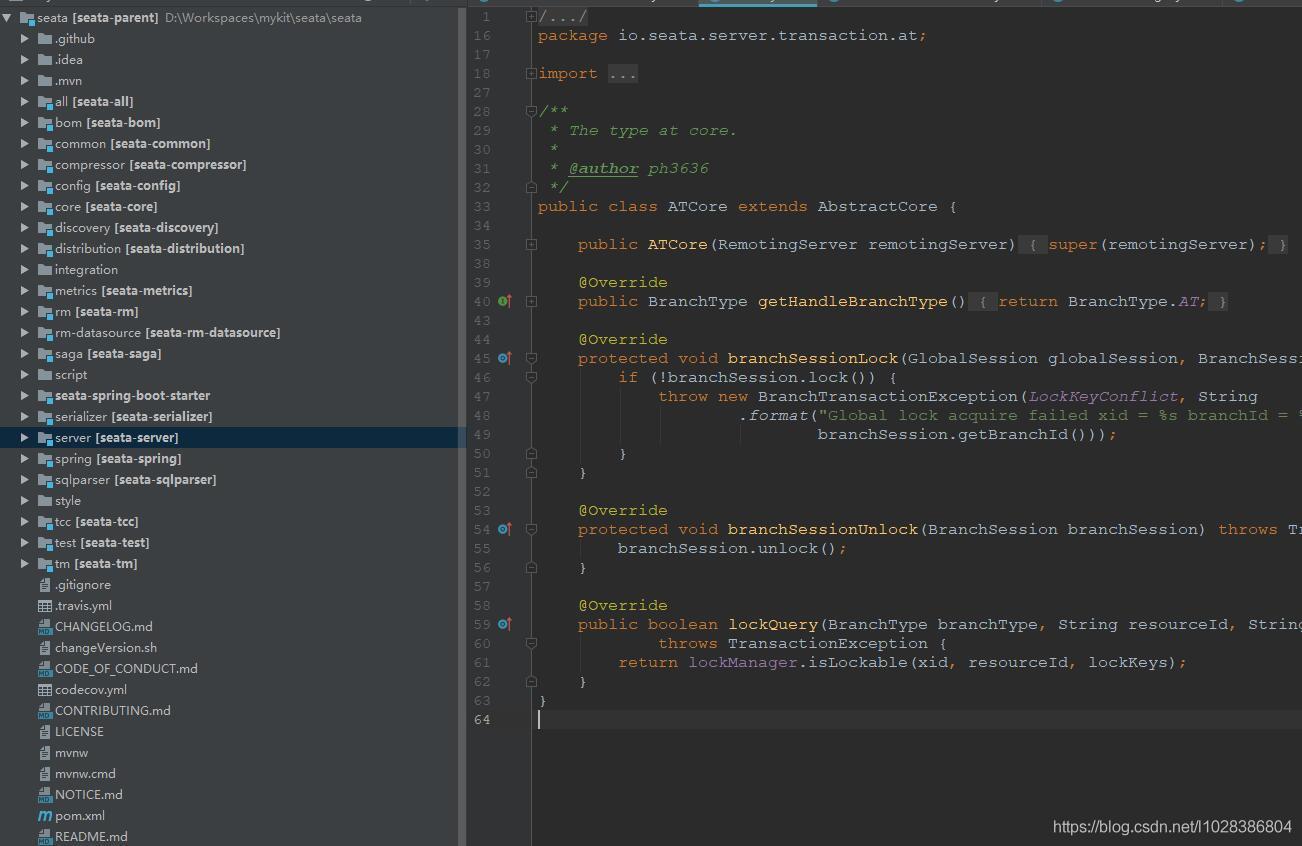
Task: Click the metrics module folder icon
Action: 45,290
